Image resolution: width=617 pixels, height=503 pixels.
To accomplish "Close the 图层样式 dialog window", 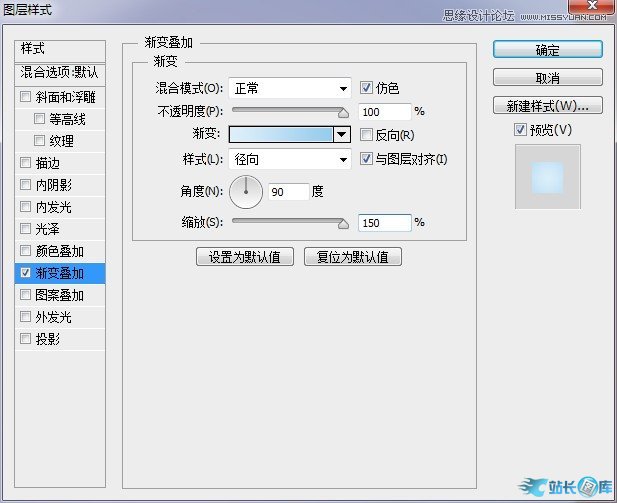I will (592, 6).
